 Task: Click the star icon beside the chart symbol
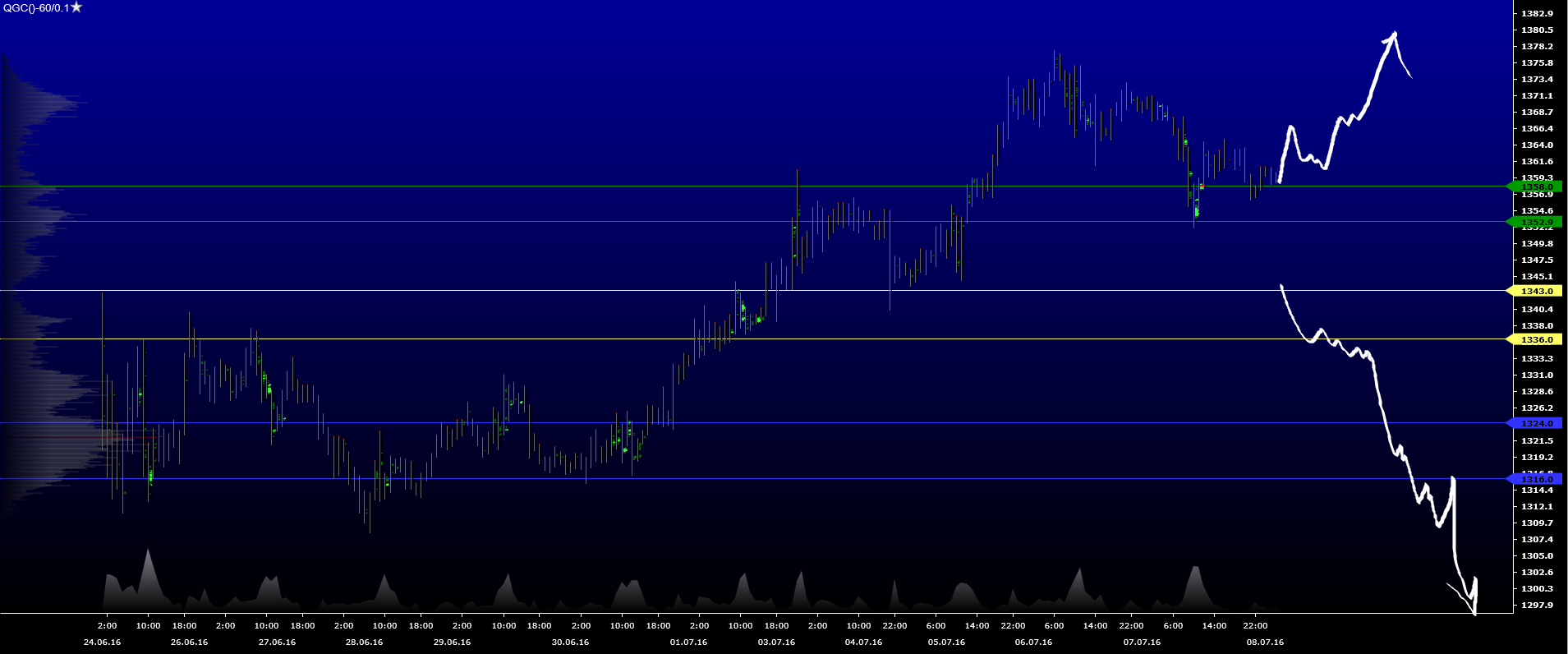pos(76,7)
